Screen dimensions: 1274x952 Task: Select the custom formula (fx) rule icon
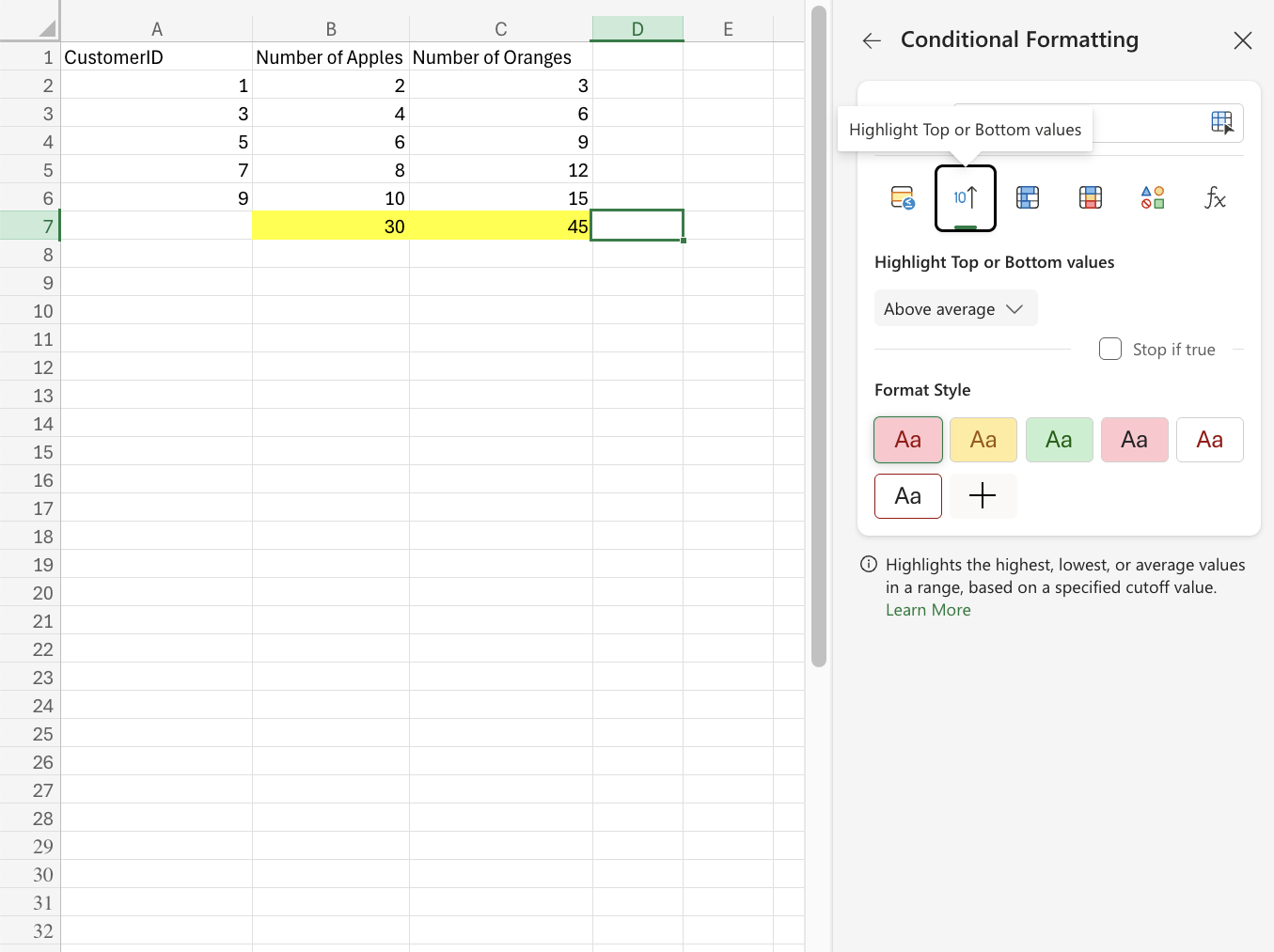[1215, 198]
